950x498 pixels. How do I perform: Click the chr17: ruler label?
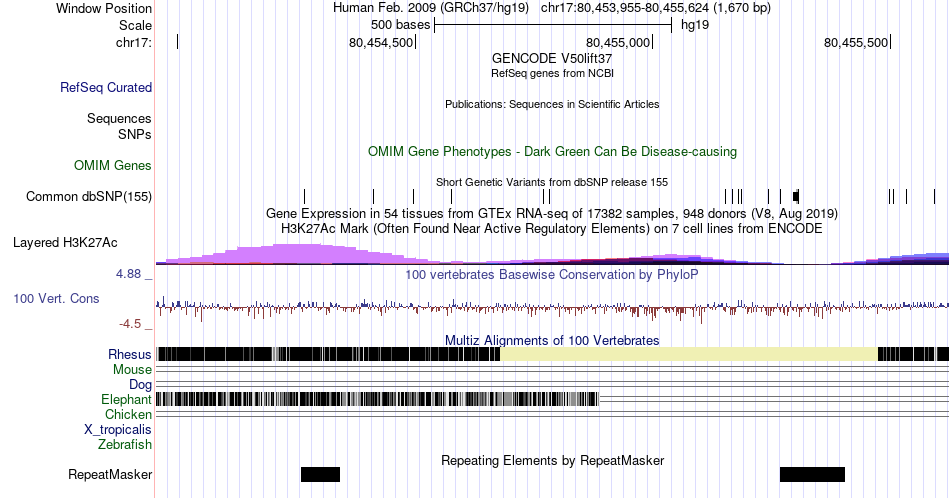[134, 42]
